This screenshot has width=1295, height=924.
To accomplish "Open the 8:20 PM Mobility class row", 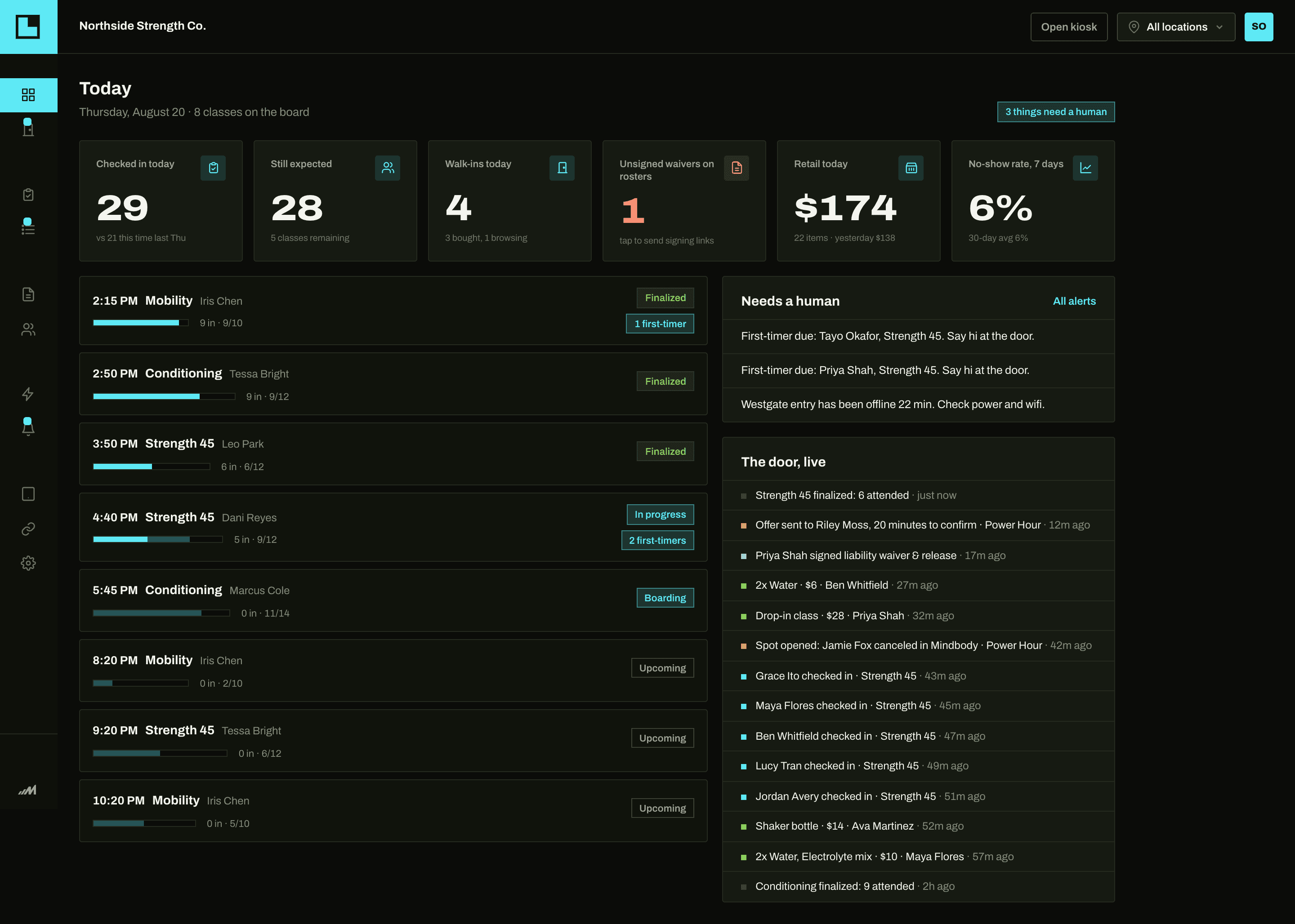I will point(393,671).
